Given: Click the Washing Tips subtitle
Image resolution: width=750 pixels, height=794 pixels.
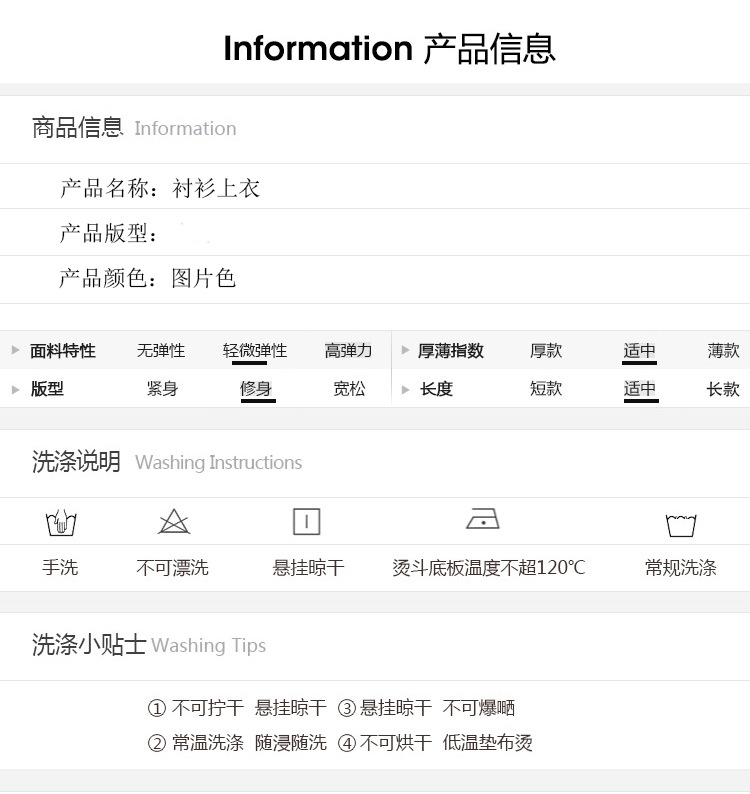Looking at the screenshot, I should click(208, 646).
